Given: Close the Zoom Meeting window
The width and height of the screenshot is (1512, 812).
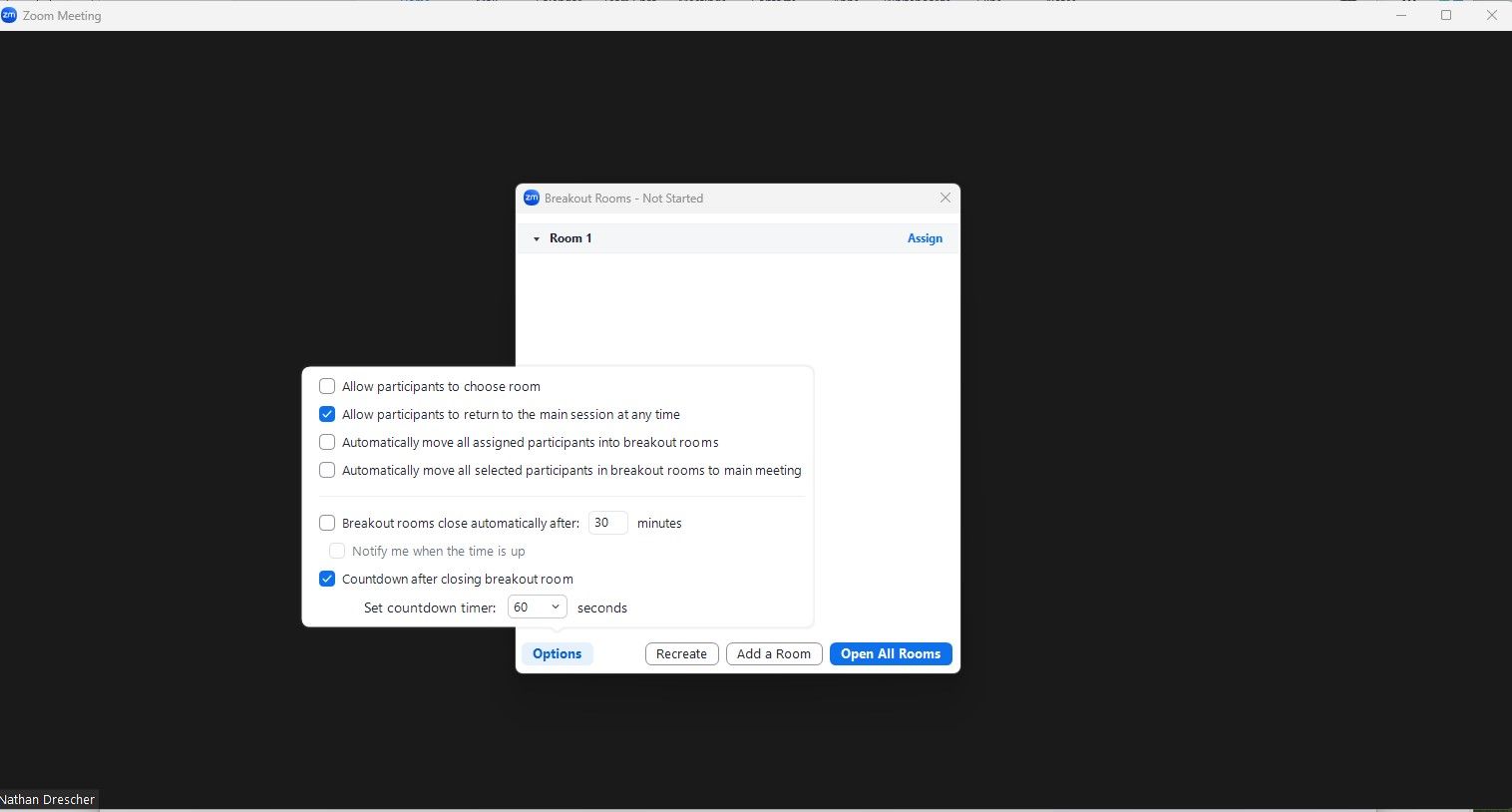Looking at the screenshot, I should (x=1491, y=15).
